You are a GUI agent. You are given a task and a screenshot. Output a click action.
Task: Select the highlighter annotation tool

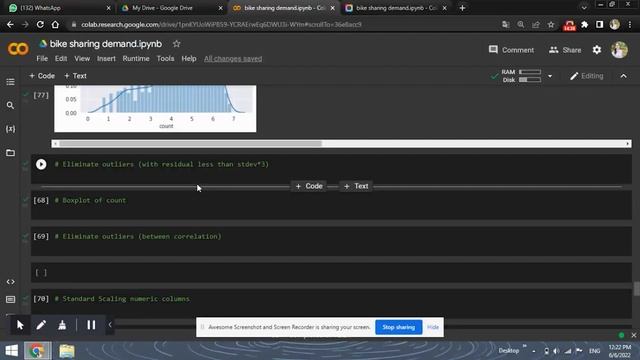point(62,325)
